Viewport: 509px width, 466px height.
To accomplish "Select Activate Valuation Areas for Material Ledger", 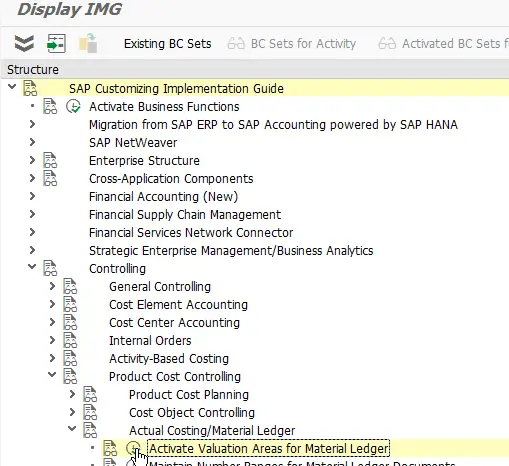I will click(x=269, y=448).
